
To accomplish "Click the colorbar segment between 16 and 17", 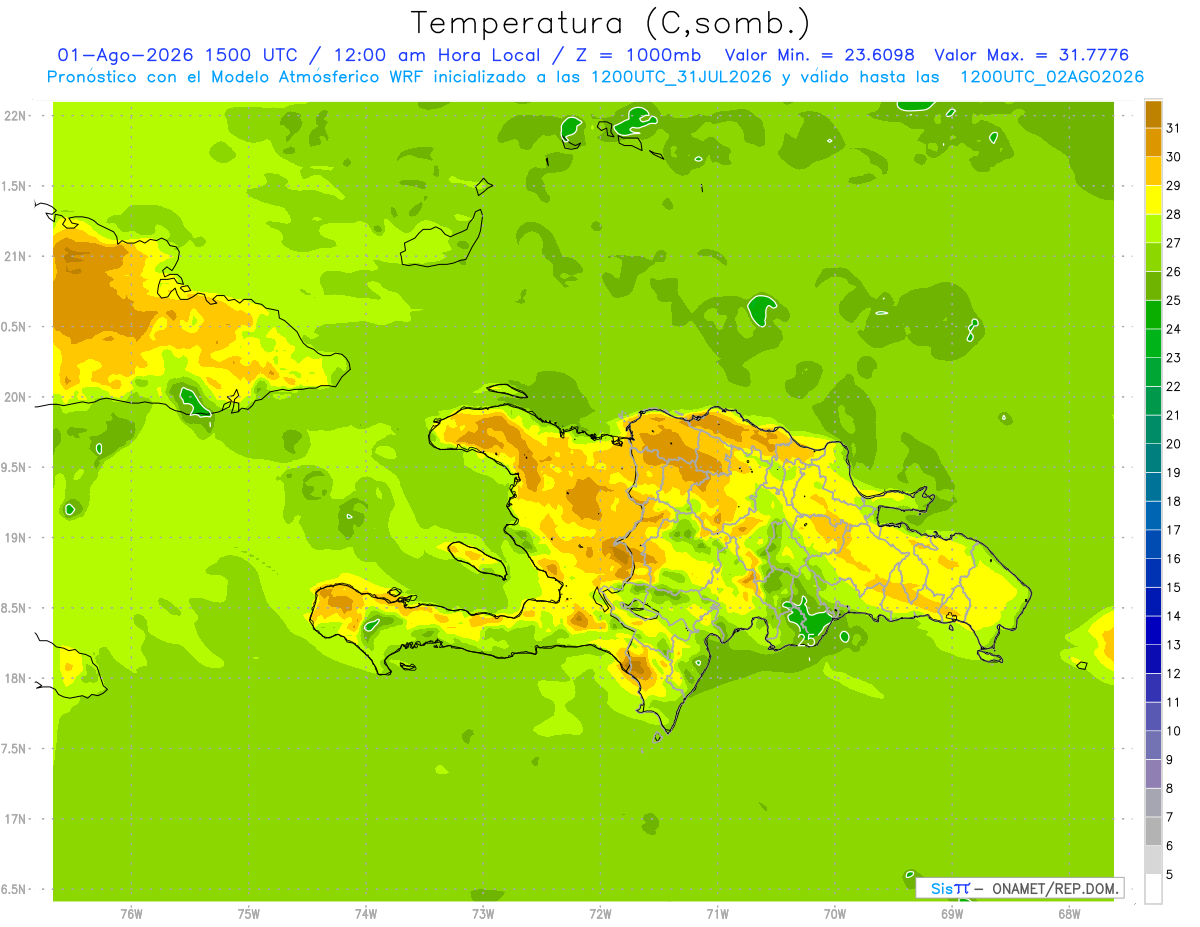I will [x=1153, y=545].
